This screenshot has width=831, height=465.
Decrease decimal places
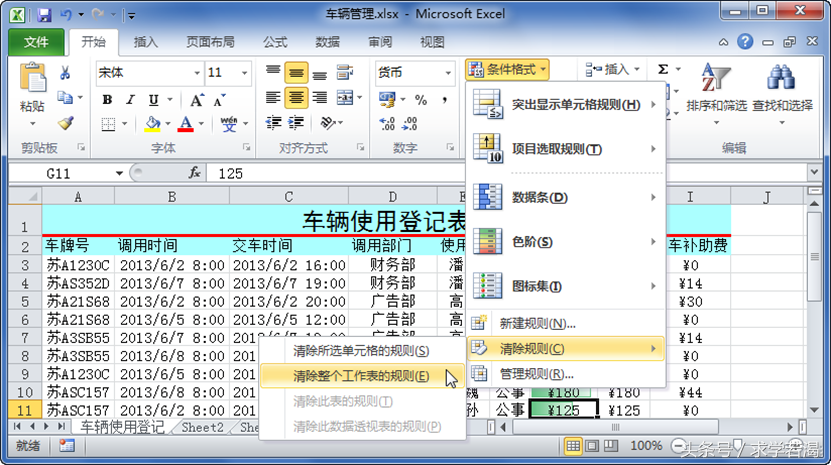(x=410, y=124)
